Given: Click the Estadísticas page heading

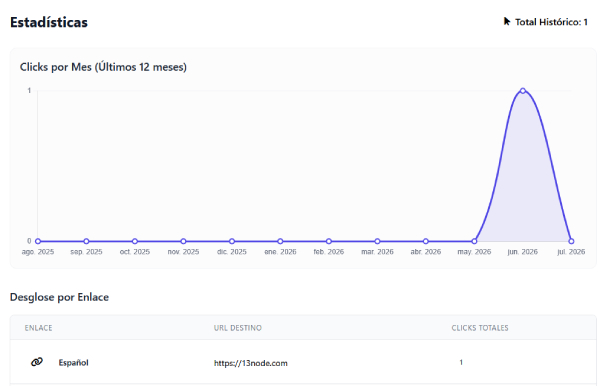Looking at the screenshot, I should tap(49, 22).
